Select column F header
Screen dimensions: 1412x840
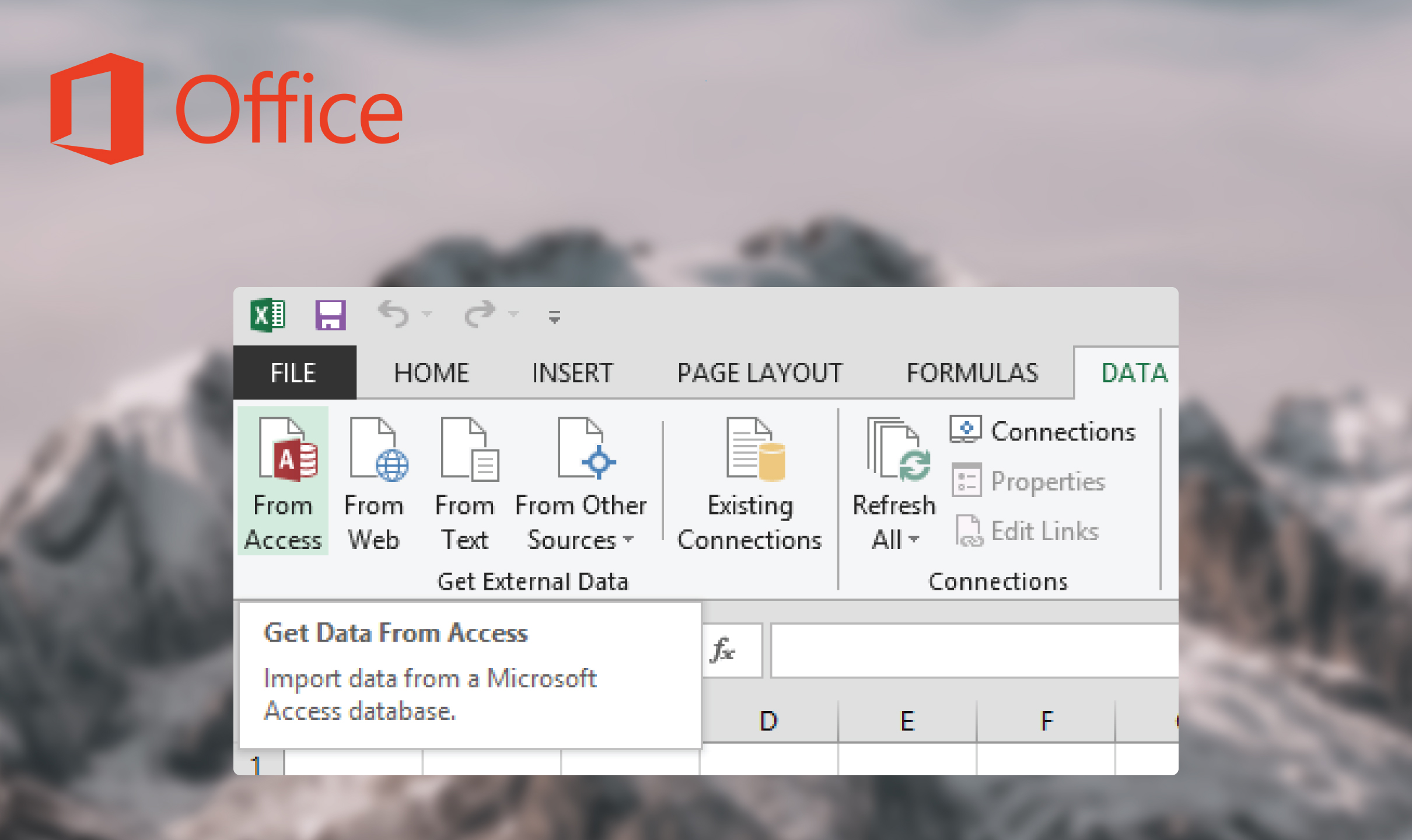(1046, 722)
